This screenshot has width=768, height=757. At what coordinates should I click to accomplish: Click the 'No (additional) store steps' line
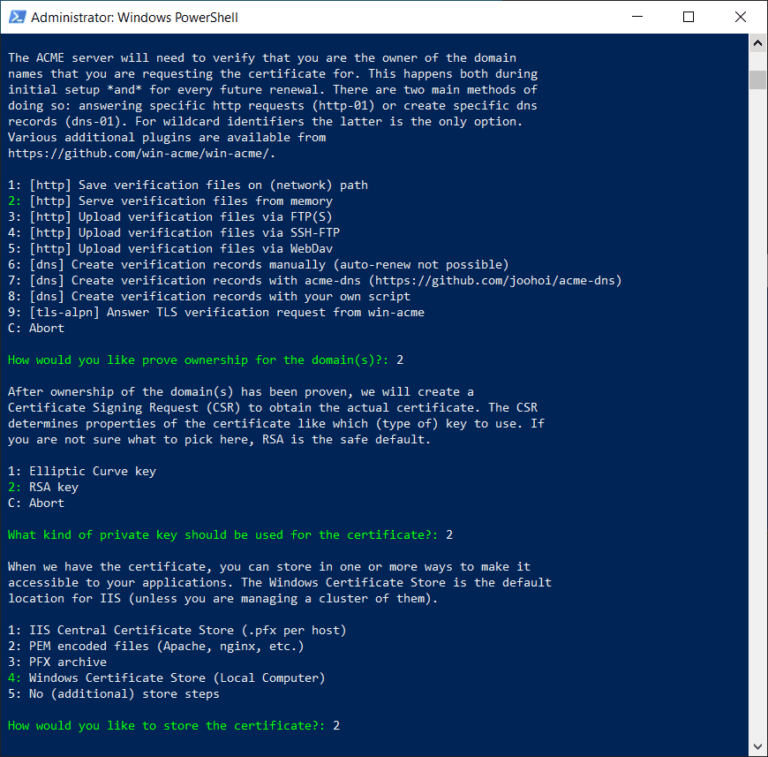[x=113, y=694]
